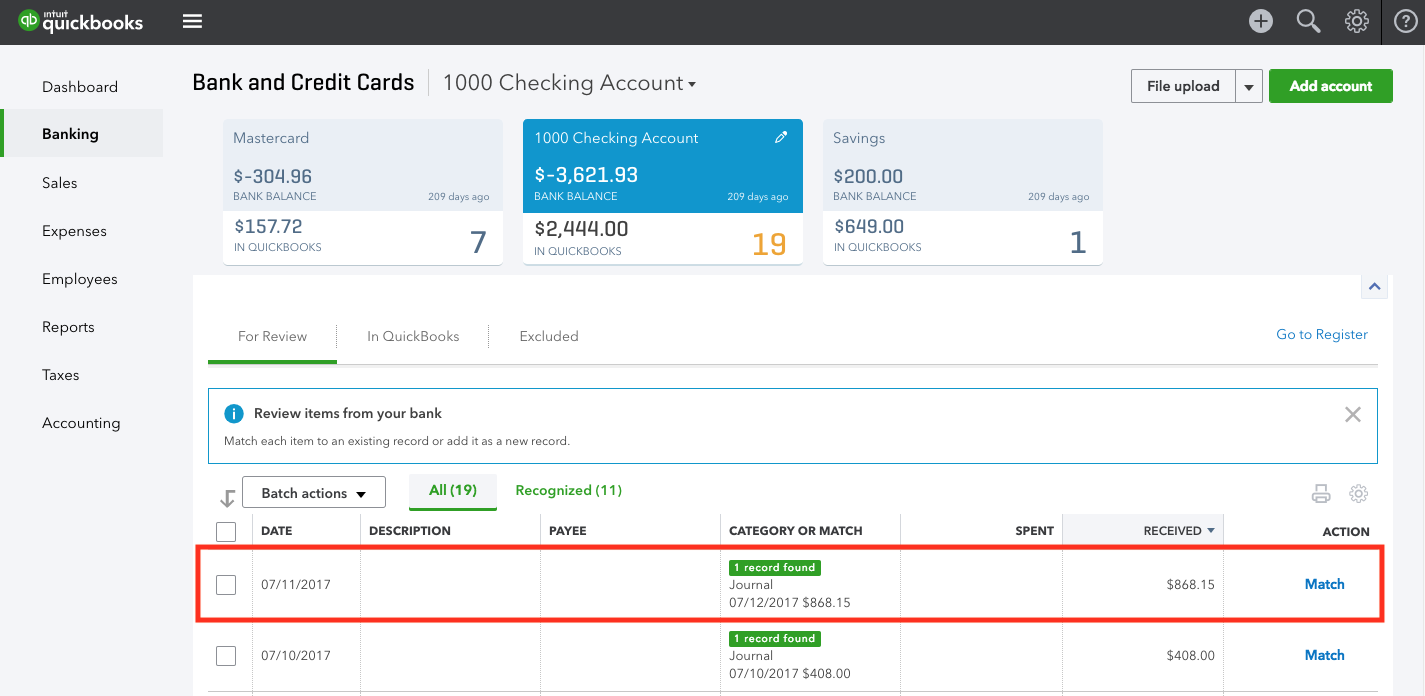Collapse account cards with chevron up

click(x=1374, y=287)
